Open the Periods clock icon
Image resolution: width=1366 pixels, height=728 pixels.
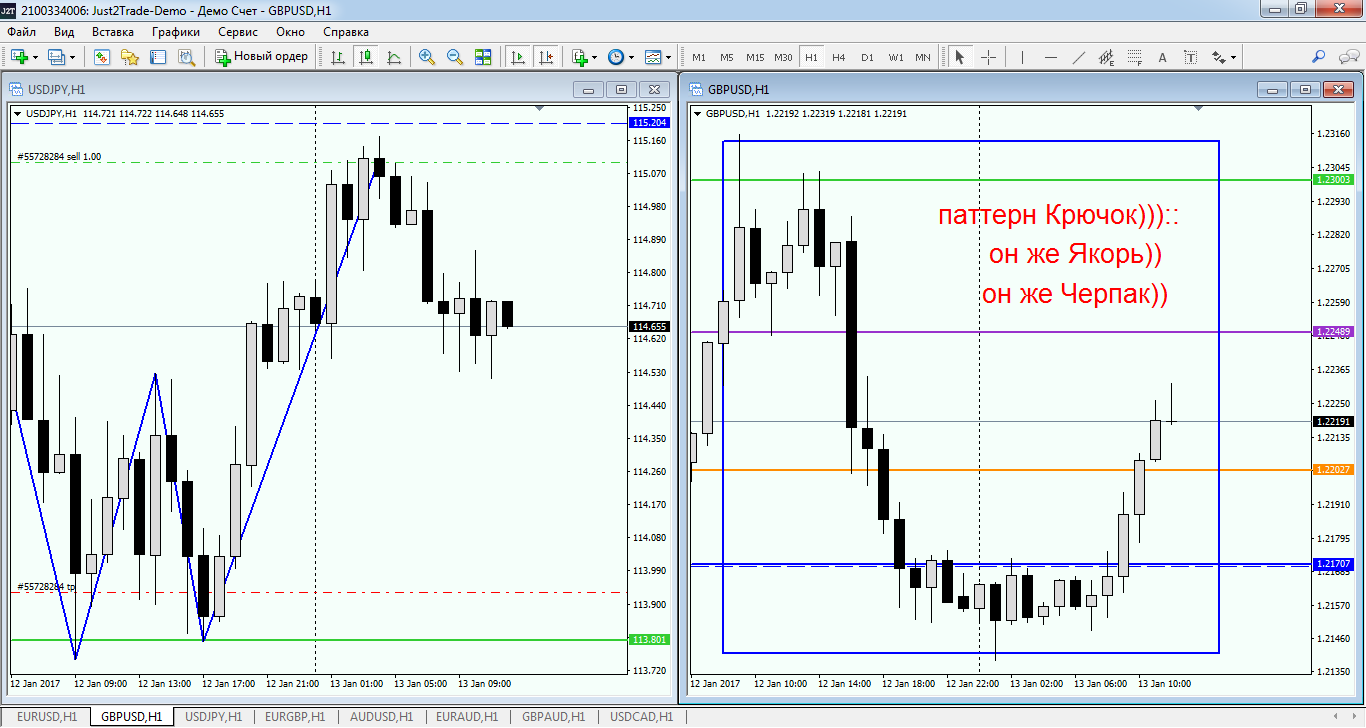(x=616, y=57)
